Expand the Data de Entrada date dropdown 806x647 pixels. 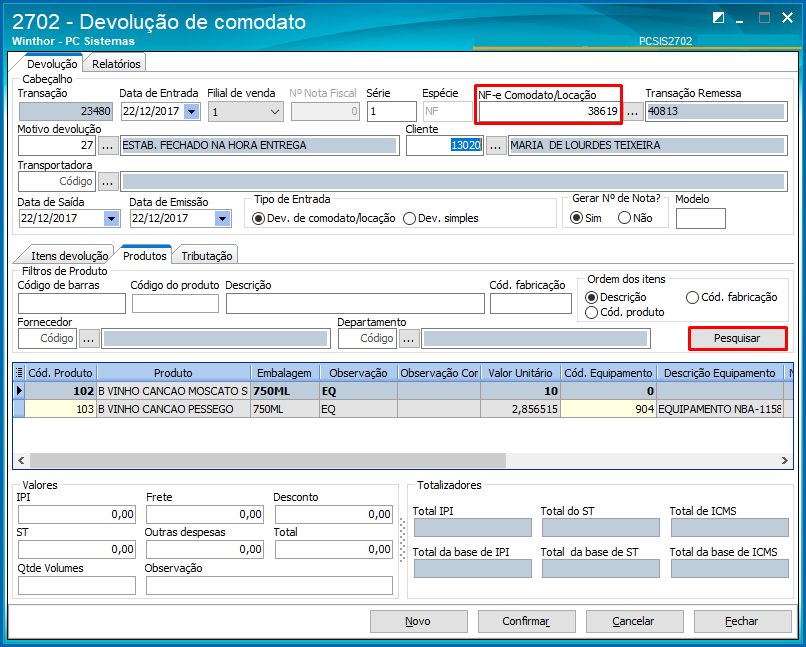click(x=191, y=112)
